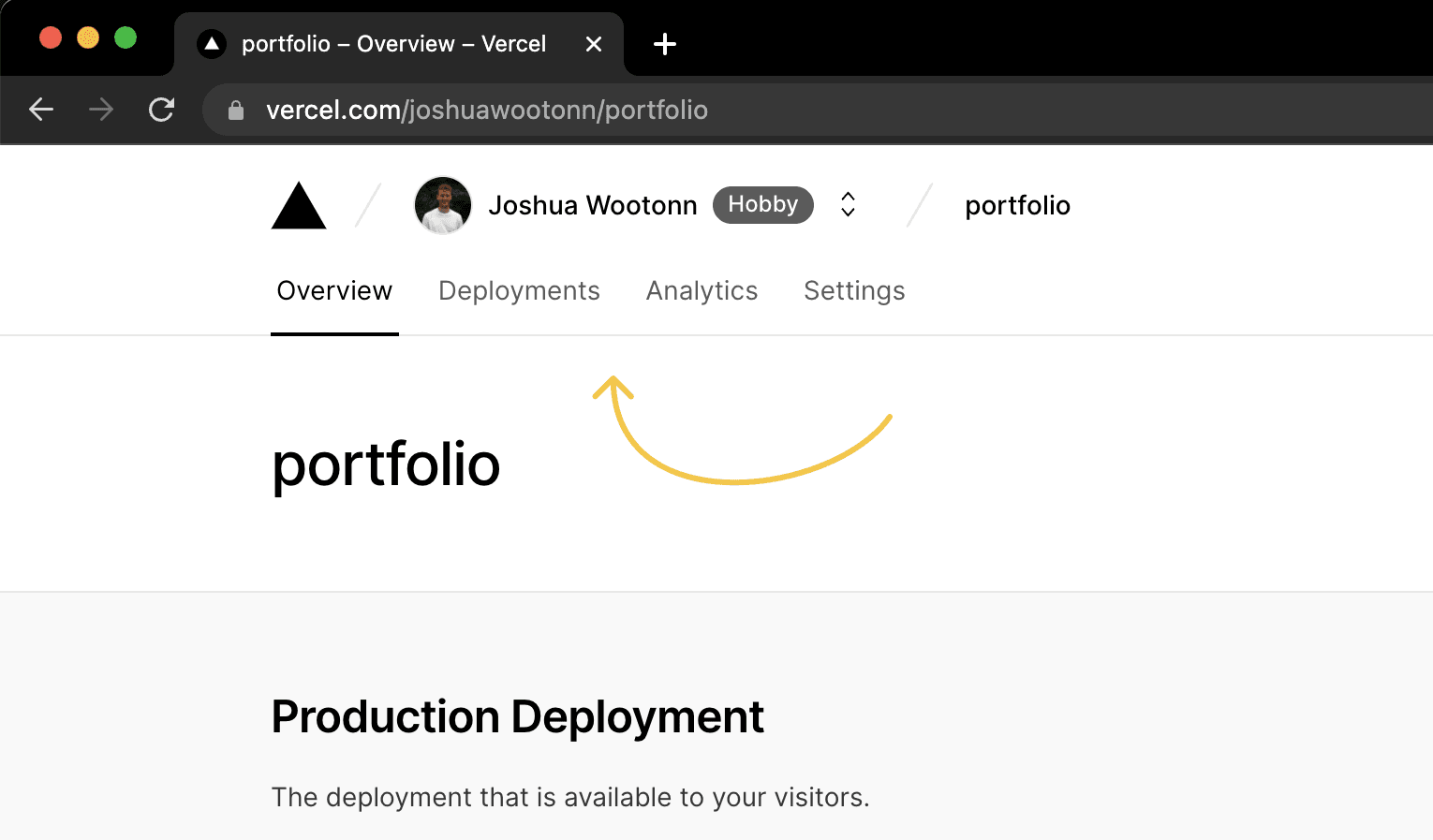Click the Vercel favicon on the browser tab
This screenshot has height=840, width=1433.
(x=210, y=43)
